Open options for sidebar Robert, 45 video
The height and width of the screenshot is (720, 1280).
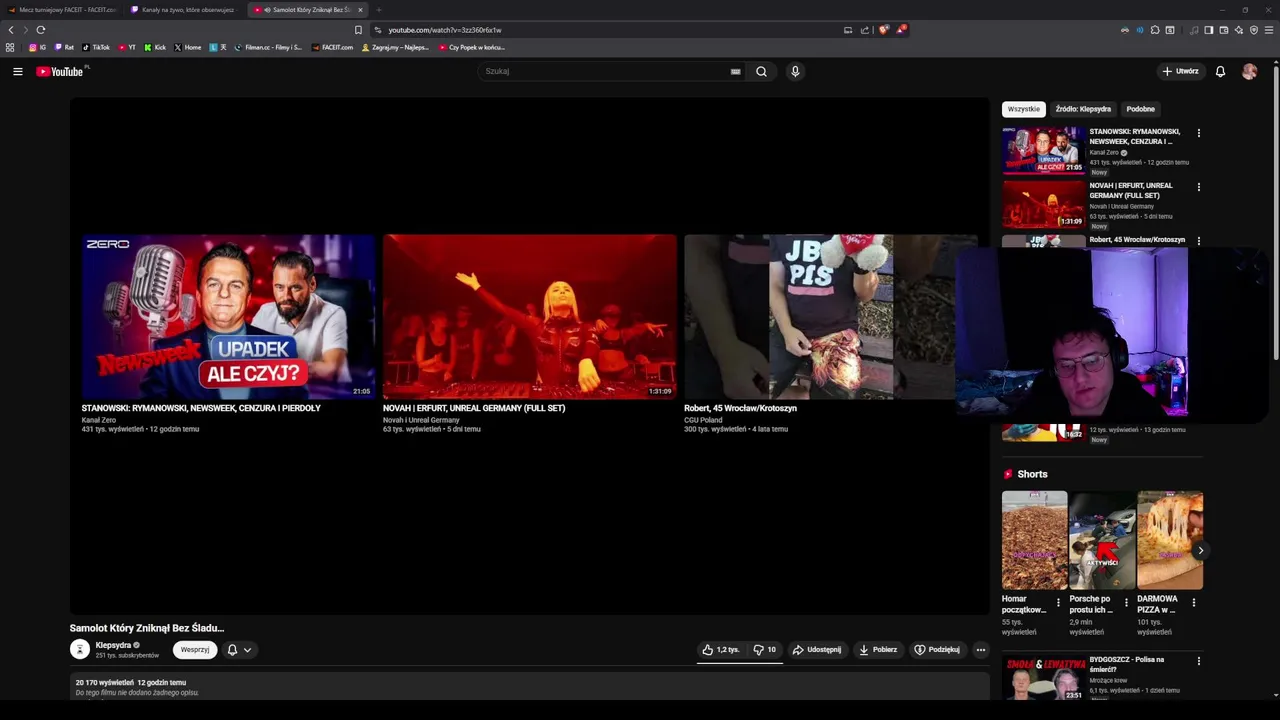pyautogui.click(x=1198, y=241)
